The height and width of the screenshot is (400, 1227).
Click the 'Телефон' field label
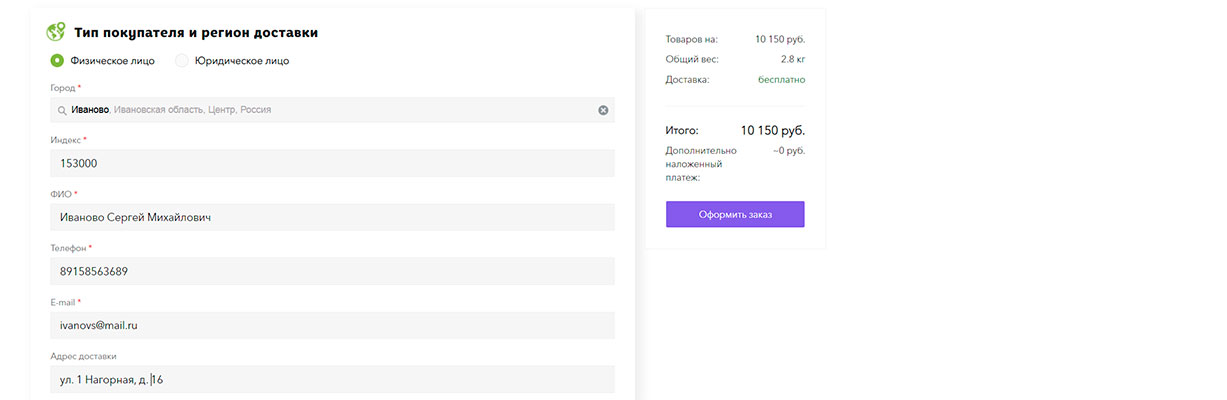(68, 248)
